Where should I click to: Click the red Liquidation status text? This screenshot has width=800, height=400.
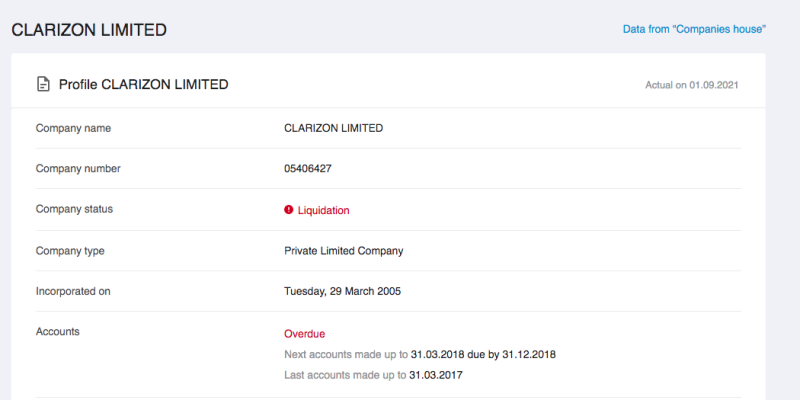pyautogui.click(x=323, y=210)
